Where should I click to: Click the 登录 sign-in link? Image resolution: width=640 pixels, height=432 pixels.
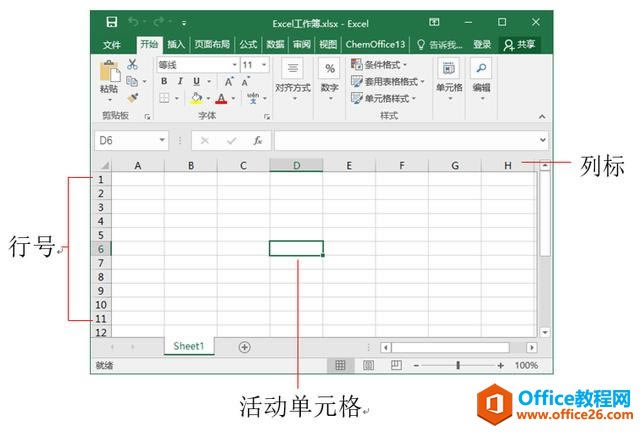(x=482, y=45)
